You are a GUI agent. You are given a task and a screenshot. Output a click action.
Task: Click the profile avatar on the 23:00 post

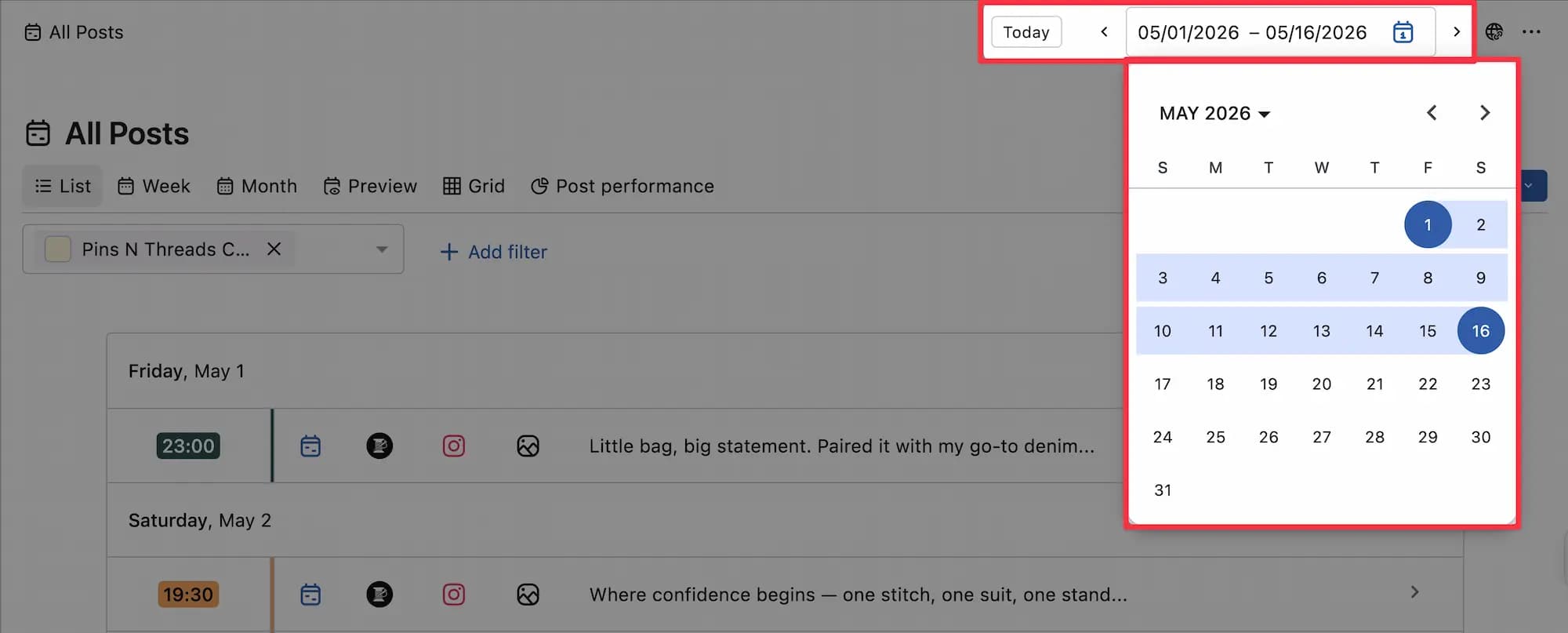379,446
